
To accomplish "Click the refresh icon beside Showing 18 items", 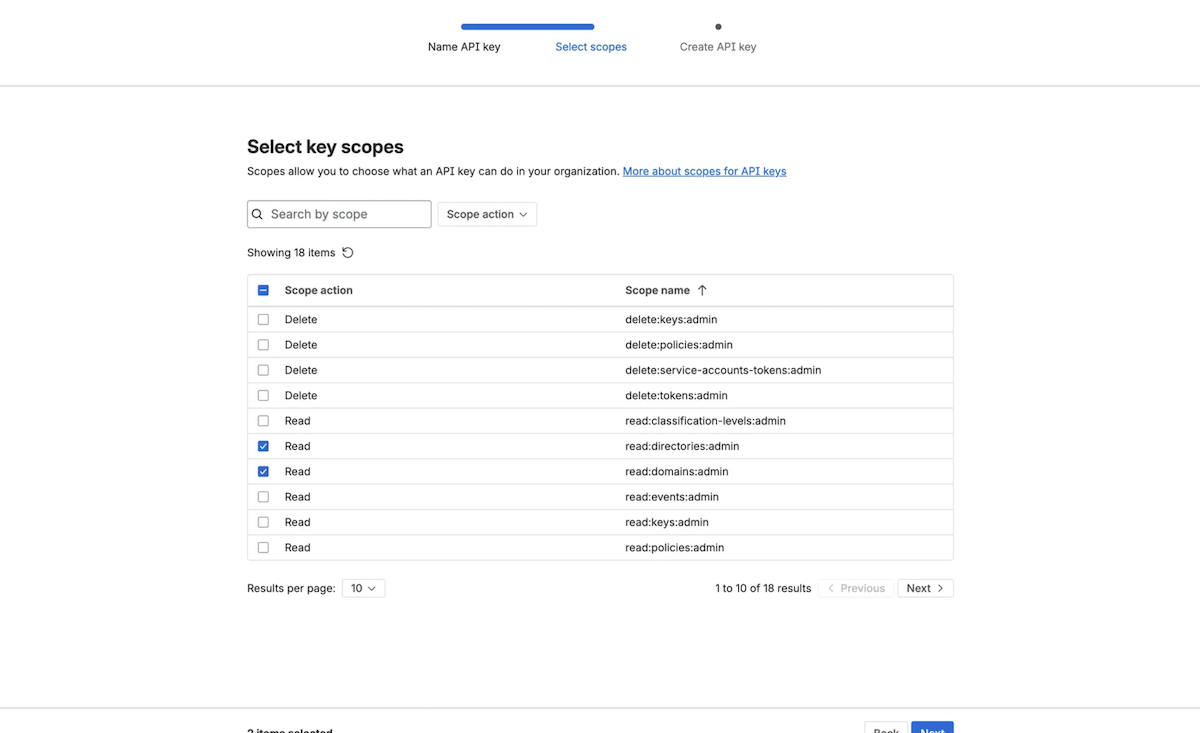I will pyautogui.click(x=347, y=252).
